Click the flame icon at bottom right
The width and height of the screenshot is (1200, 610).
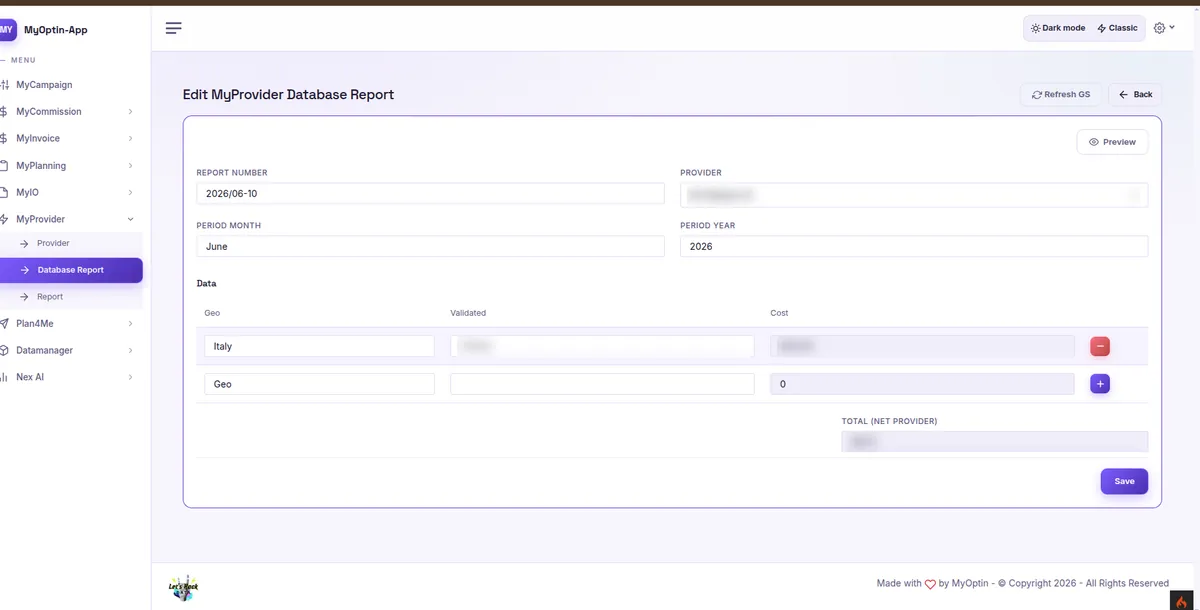[1182, 601]
